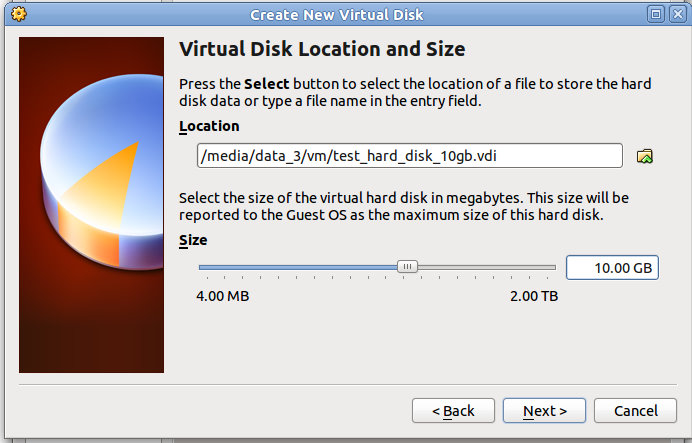Click the Virtual Disk Location and Size heading

coord(322,49)
